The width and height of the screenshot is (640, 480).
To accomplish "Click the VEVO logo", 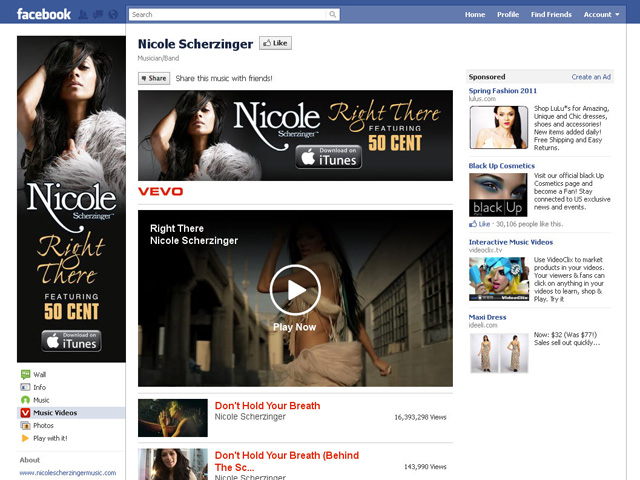I will [x=160, y=191].
